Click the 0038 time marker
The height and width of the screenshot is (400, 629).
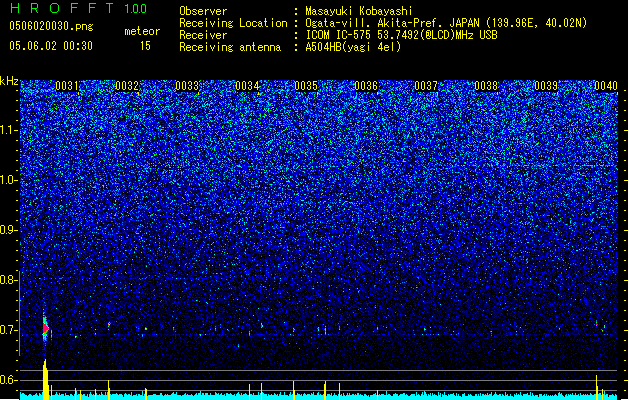[x=486, y=86]
